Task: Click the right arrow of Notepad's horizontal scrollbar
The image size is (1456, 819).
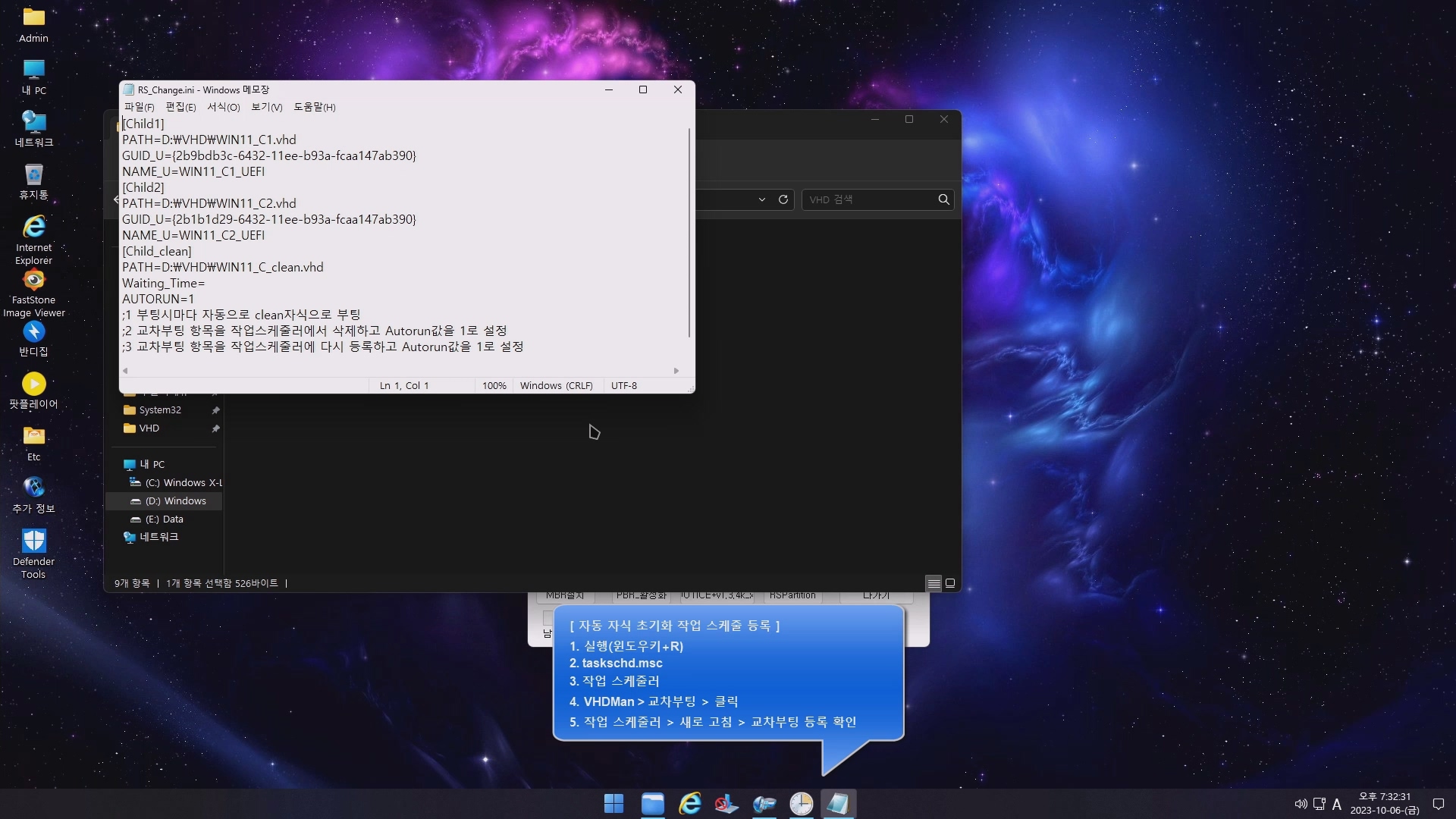Action: pos(676,371)
